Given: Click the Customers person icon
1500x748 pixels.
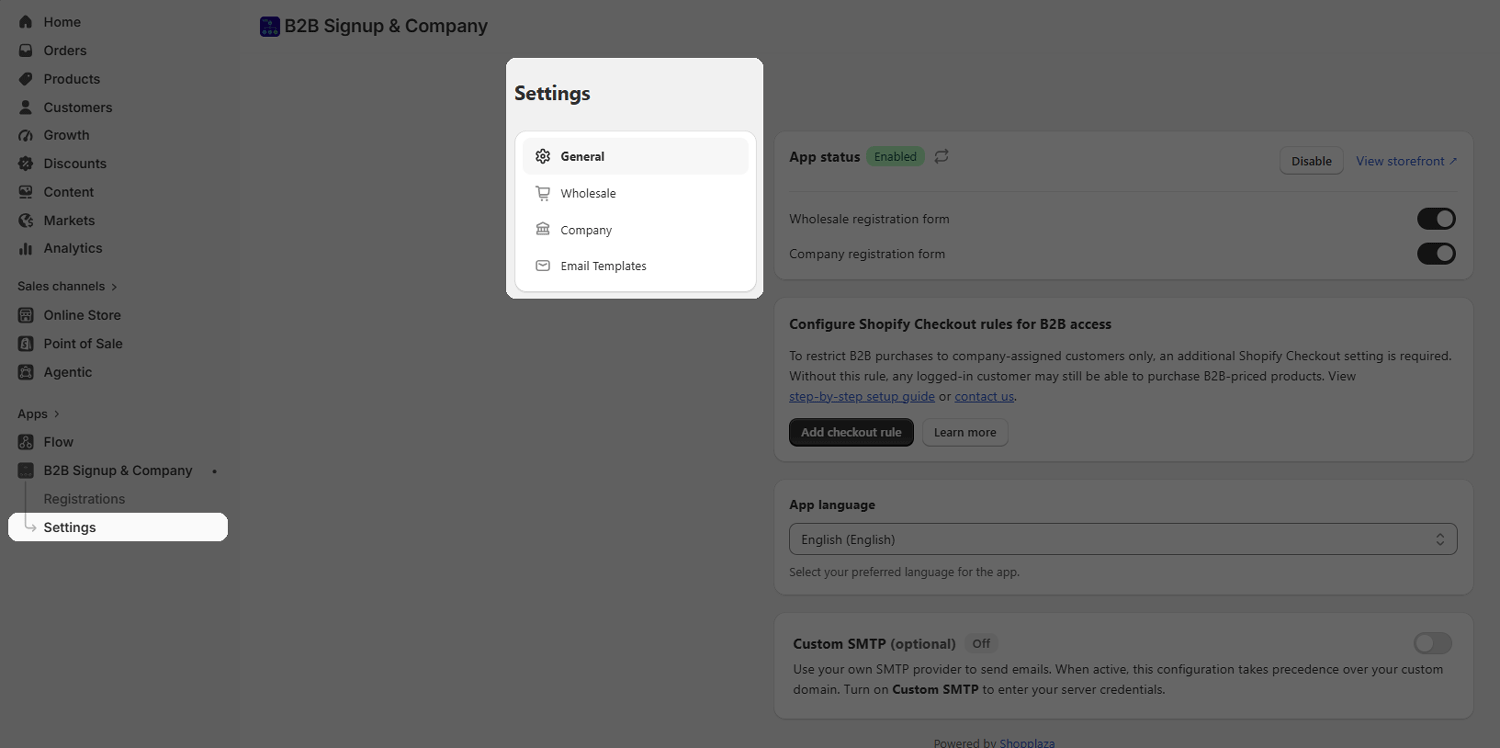Looking at the screenshot, I should [x=26, y=107].
